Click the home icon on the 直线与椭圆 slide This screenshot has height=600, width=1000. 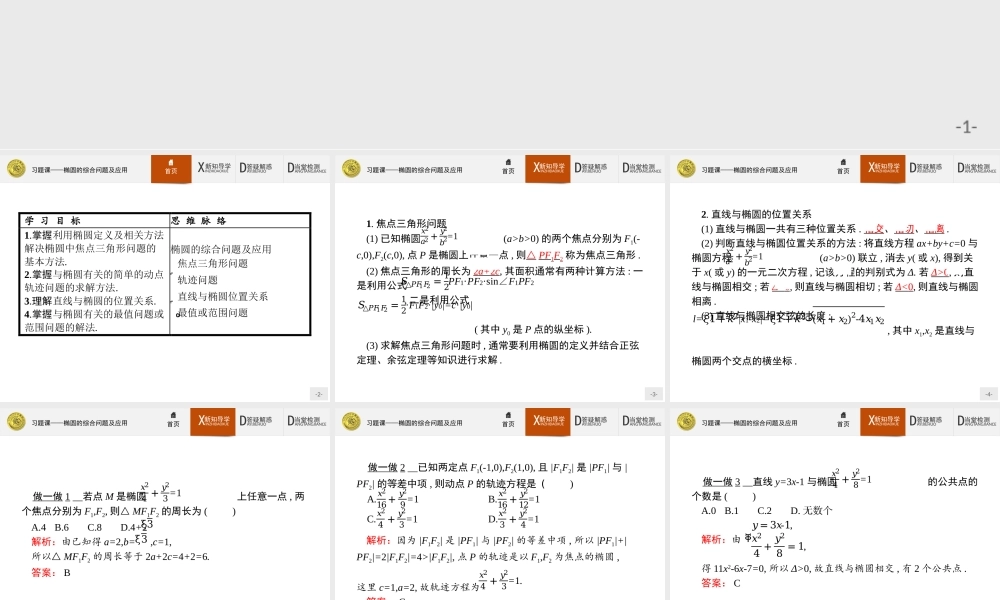[843, 168]
